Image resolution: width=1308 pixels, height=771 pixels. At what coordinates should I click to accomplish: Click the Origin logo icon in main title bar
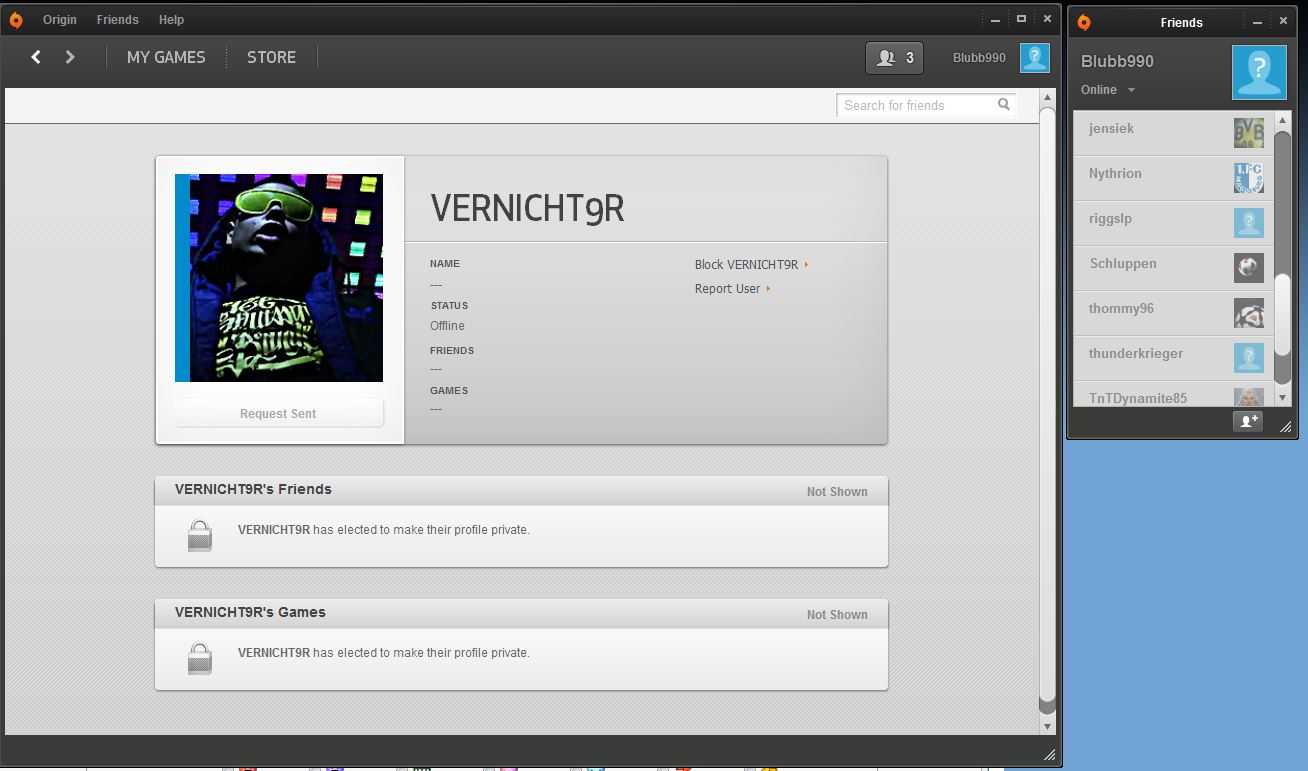(x=16, y=20)
